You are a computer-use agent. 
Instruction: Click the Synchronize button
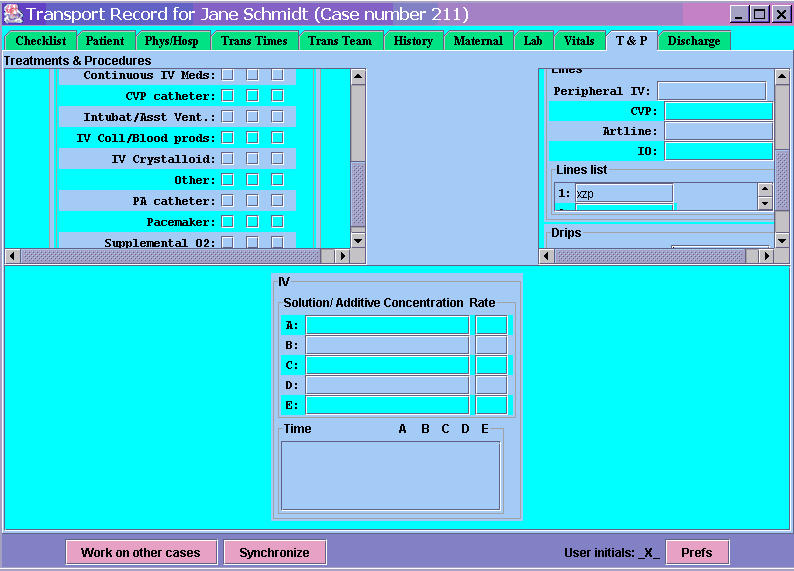coord(275,552)
